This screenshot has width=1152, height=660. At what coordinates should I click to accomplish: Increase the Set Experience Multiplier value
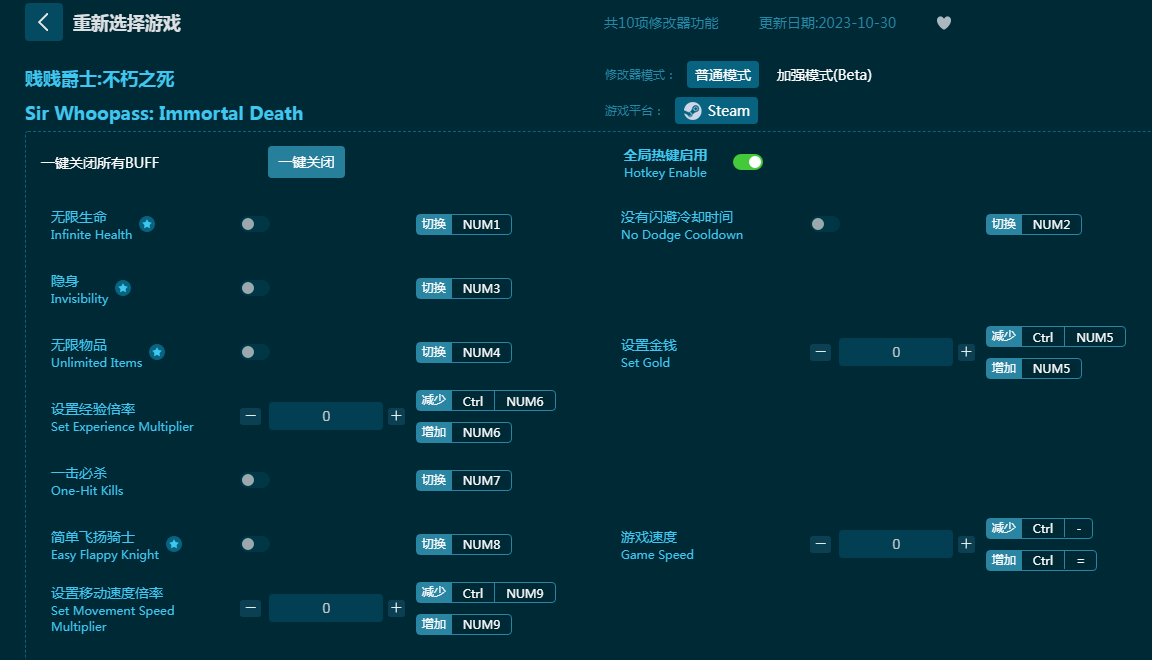point(396,416)
